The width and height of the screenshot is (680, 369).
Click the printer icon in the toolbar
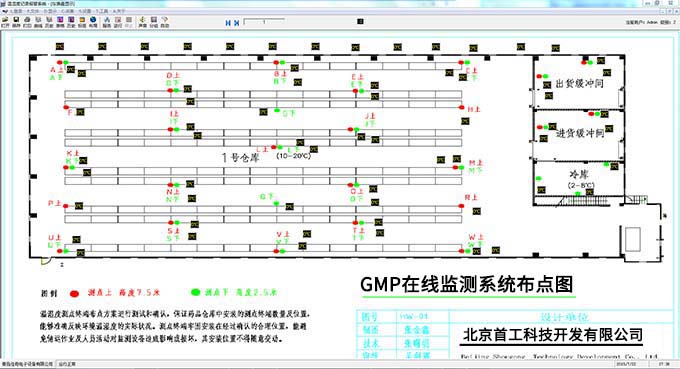[x=27, y=20]
